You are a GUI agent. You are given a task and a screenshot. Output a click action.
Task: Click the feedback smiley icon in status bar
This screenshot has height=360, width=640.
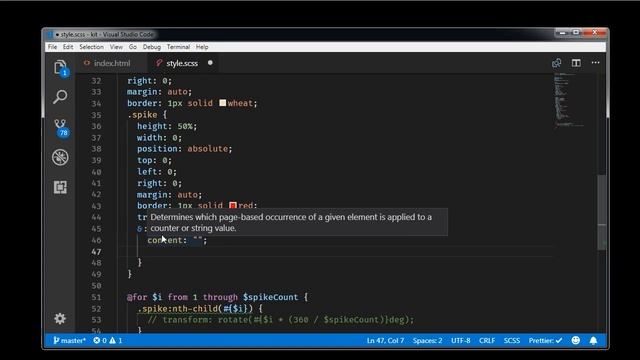coord(576,340)
